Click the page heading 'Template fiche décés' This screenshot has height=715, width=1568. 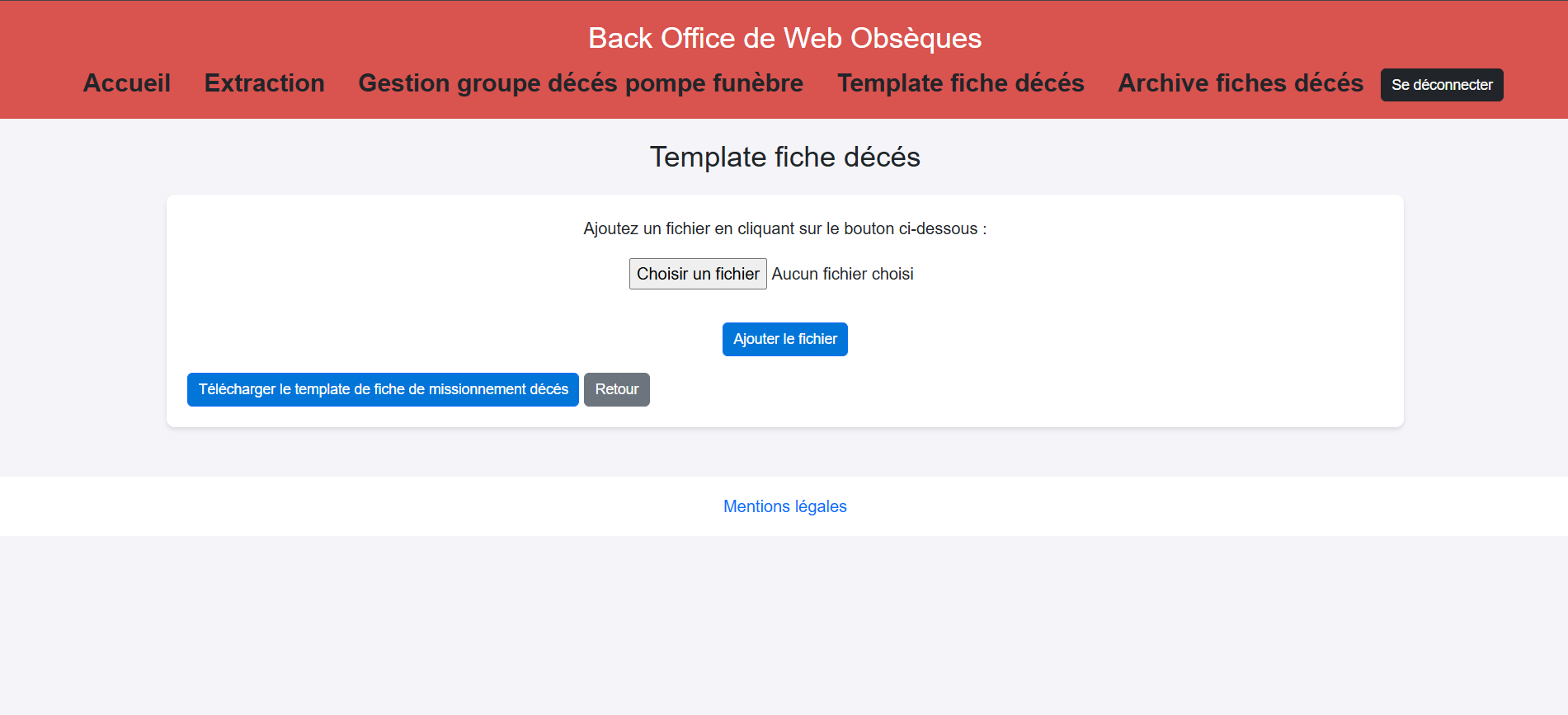[x=784, y=157]
